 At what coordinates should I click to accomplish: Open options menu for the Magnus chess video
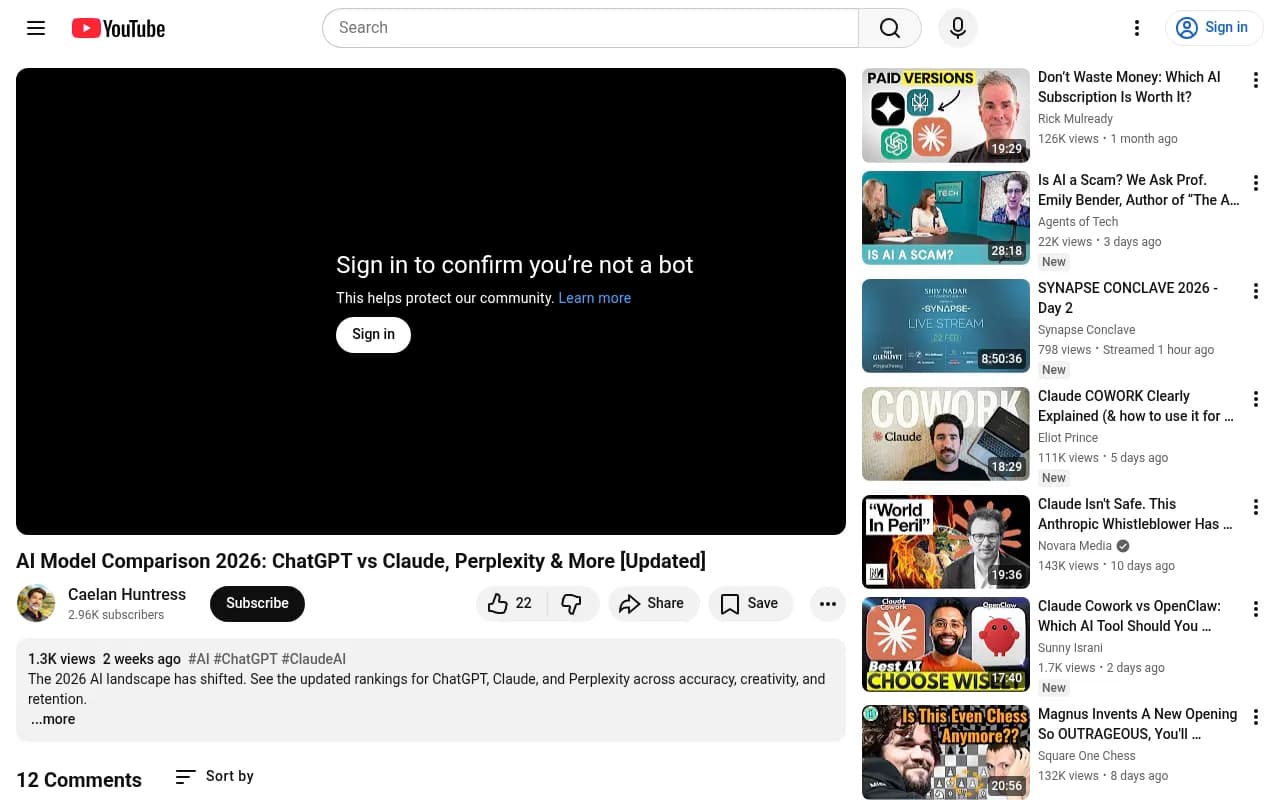coord(1255,717)
